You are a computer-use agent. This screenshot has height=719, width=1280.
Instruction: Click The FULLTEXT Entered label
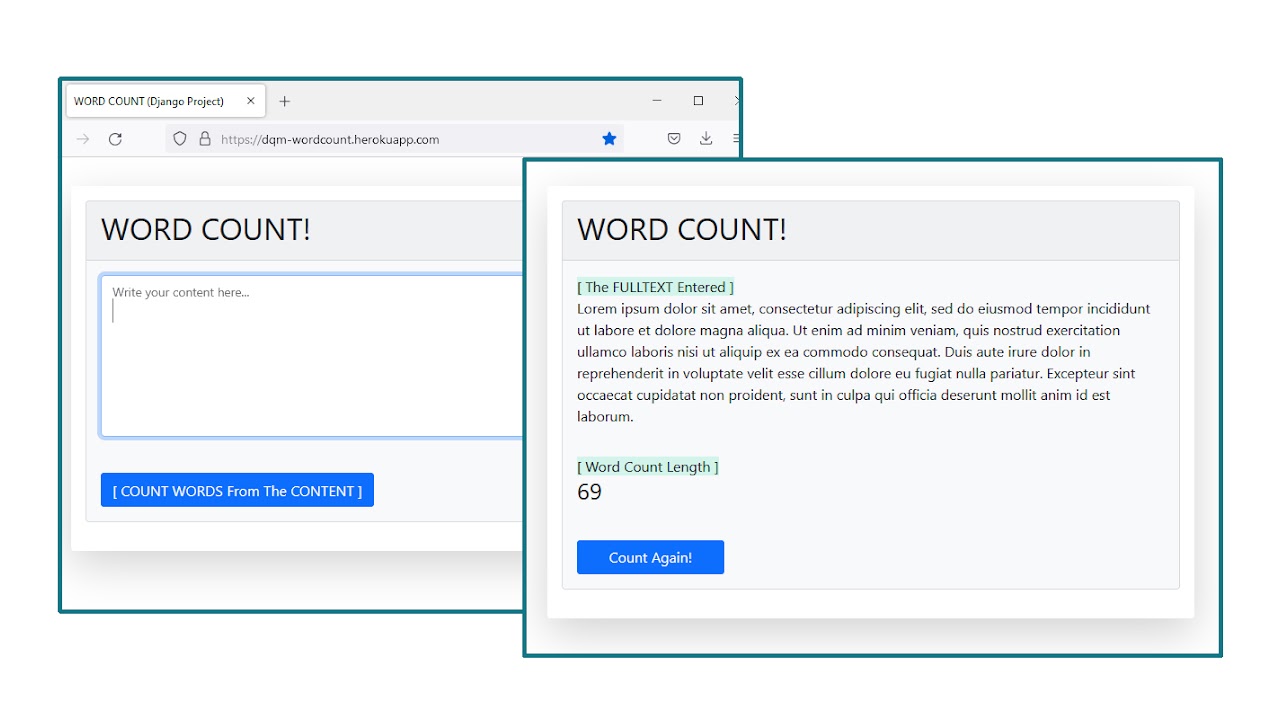pyautogui.click(x=655, y=287)
